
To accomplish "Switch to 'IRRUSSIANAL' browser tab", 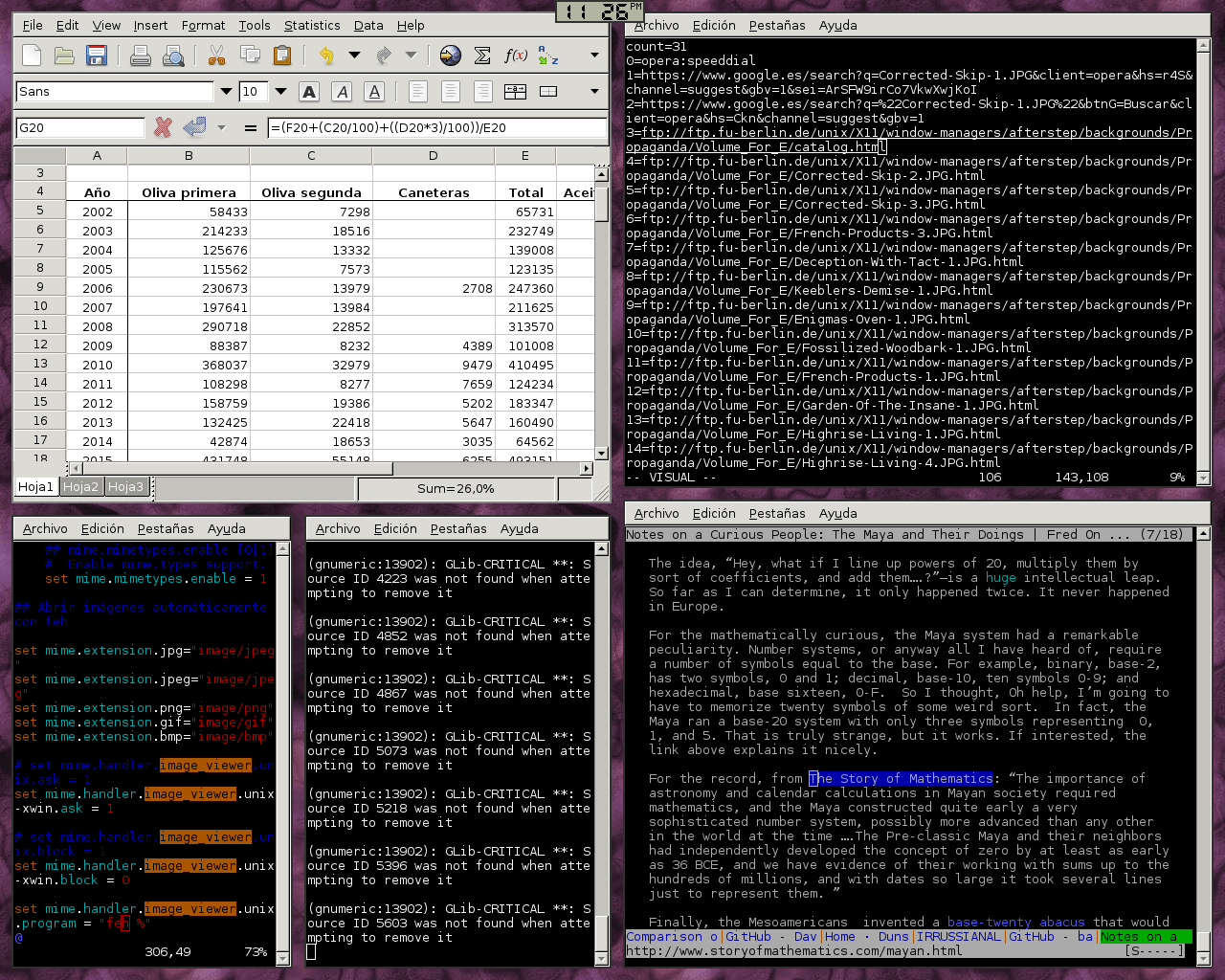I will point(959,937).
